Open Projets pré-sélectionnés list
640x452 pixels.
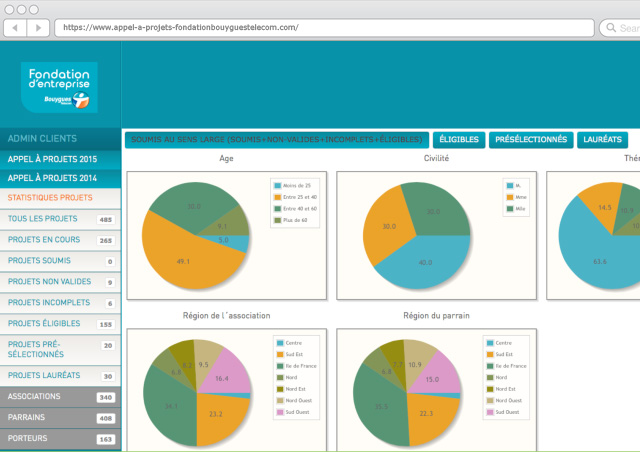[60, 350]
